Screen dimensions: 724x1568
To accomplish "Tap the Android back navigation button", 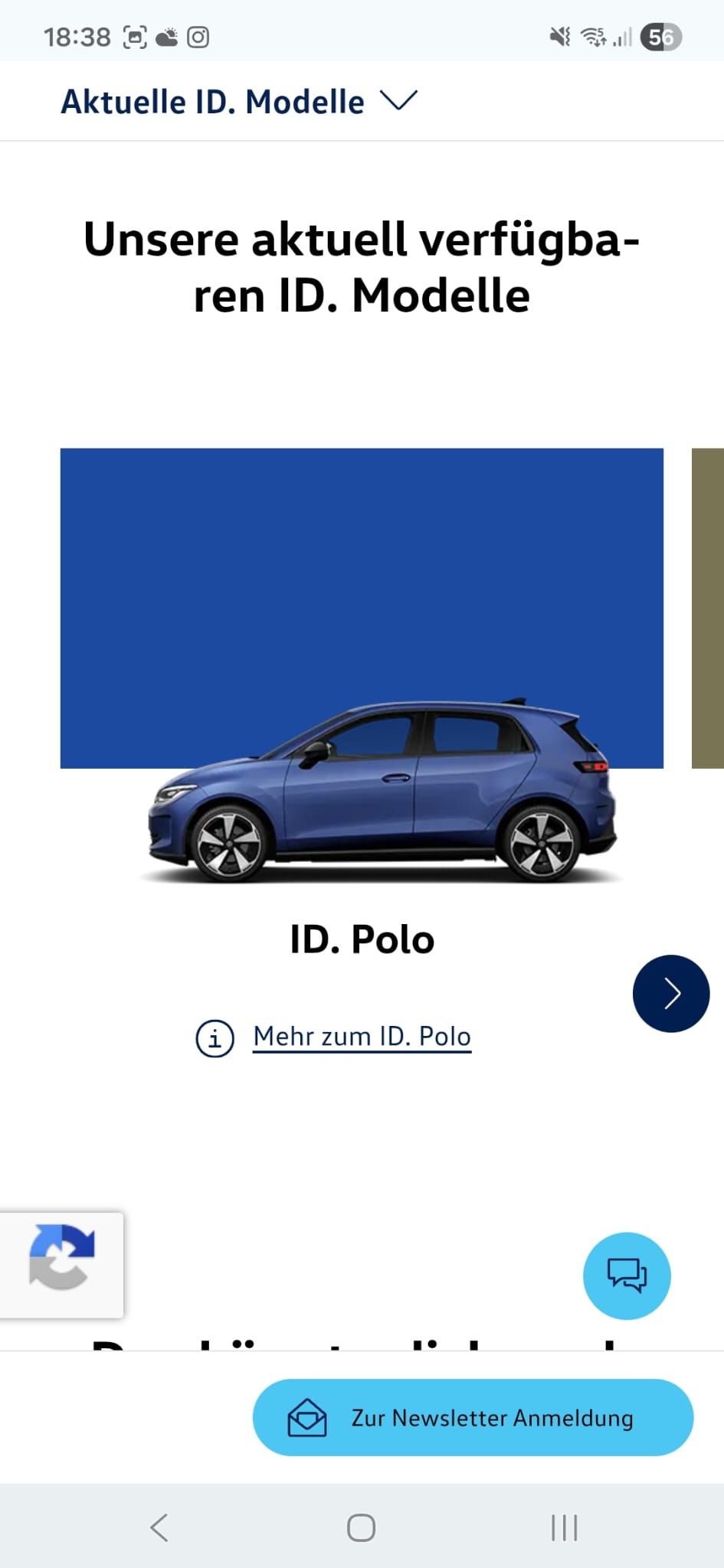I will click(159, 1527).
